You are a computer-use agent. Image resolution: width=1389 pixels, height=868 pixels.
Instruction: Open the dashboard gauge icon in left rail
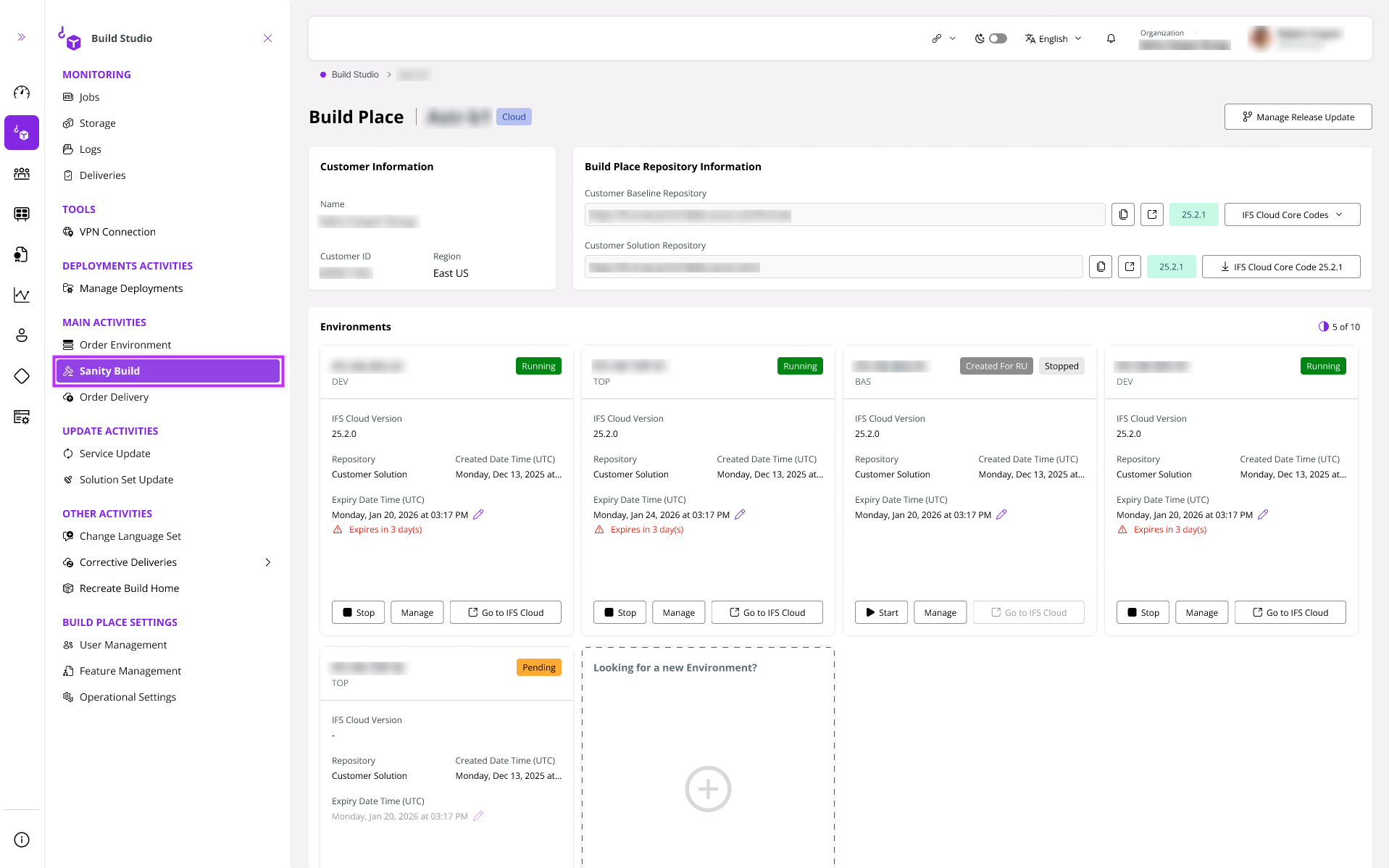click(x=22, y=92)
